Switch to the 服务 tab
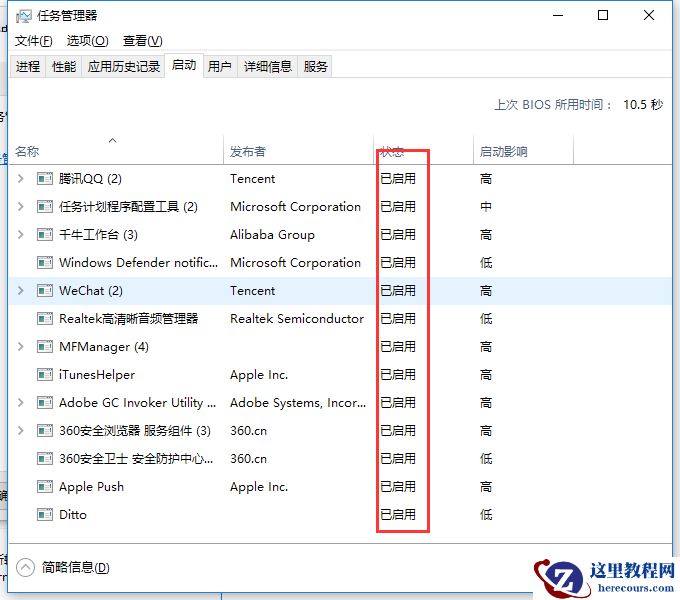The width and height of the screenshot is (680, 600). pyautogui.click(x=315, y=66)
